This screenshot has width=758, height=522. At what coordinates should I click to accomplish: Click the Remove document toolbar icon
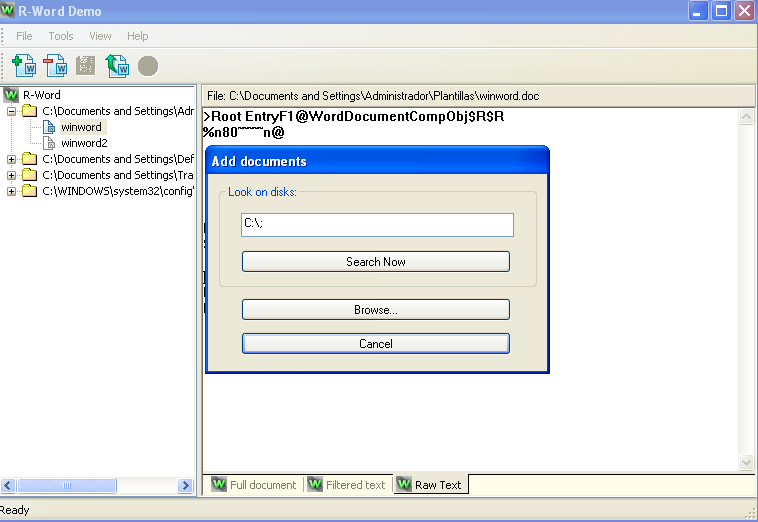point(55,66)
